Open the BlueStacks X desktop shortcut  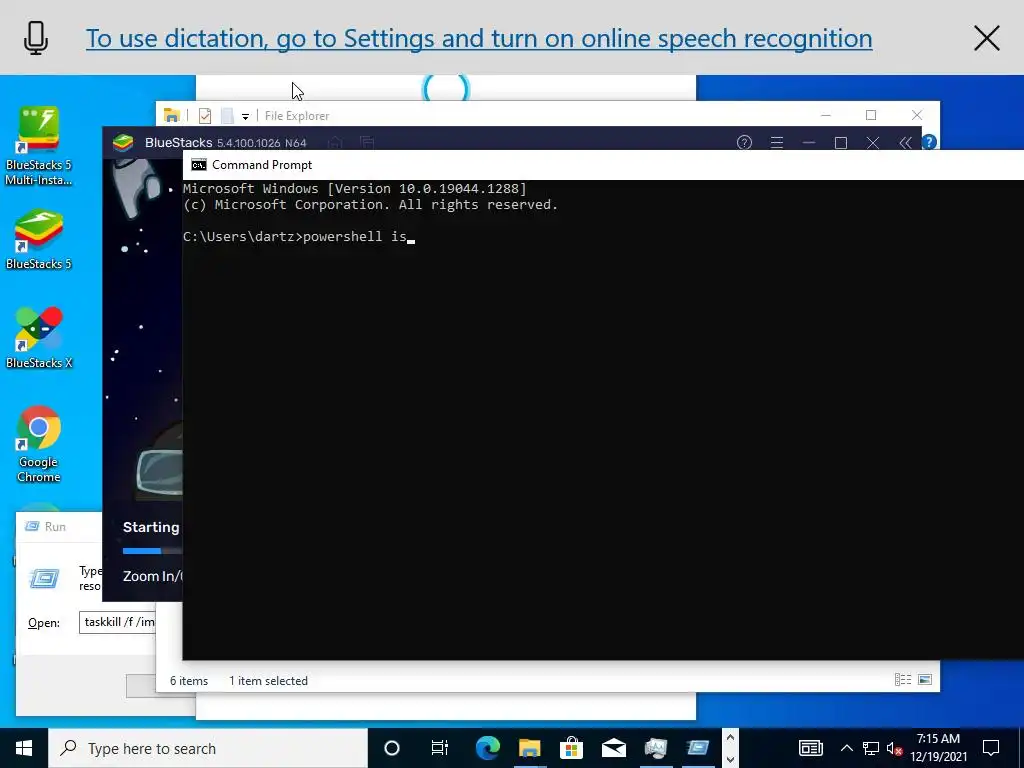click(x=39, y=338)
